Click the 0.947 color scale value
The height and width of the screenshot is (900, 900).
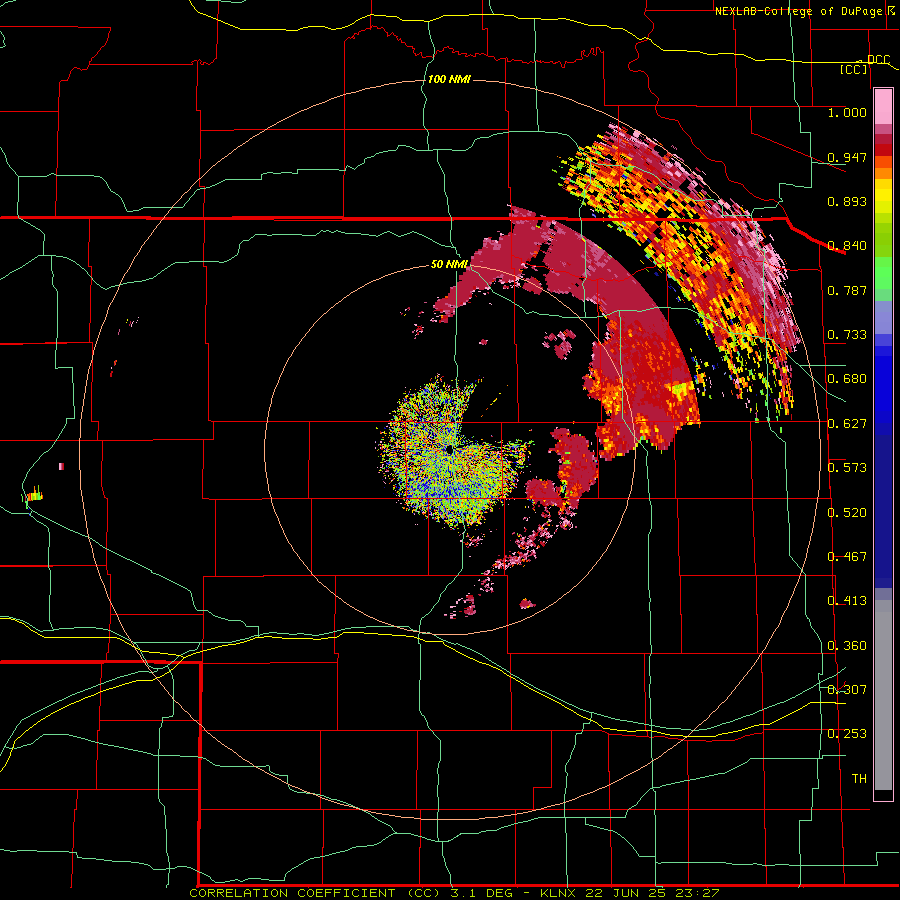coord(847,157)
